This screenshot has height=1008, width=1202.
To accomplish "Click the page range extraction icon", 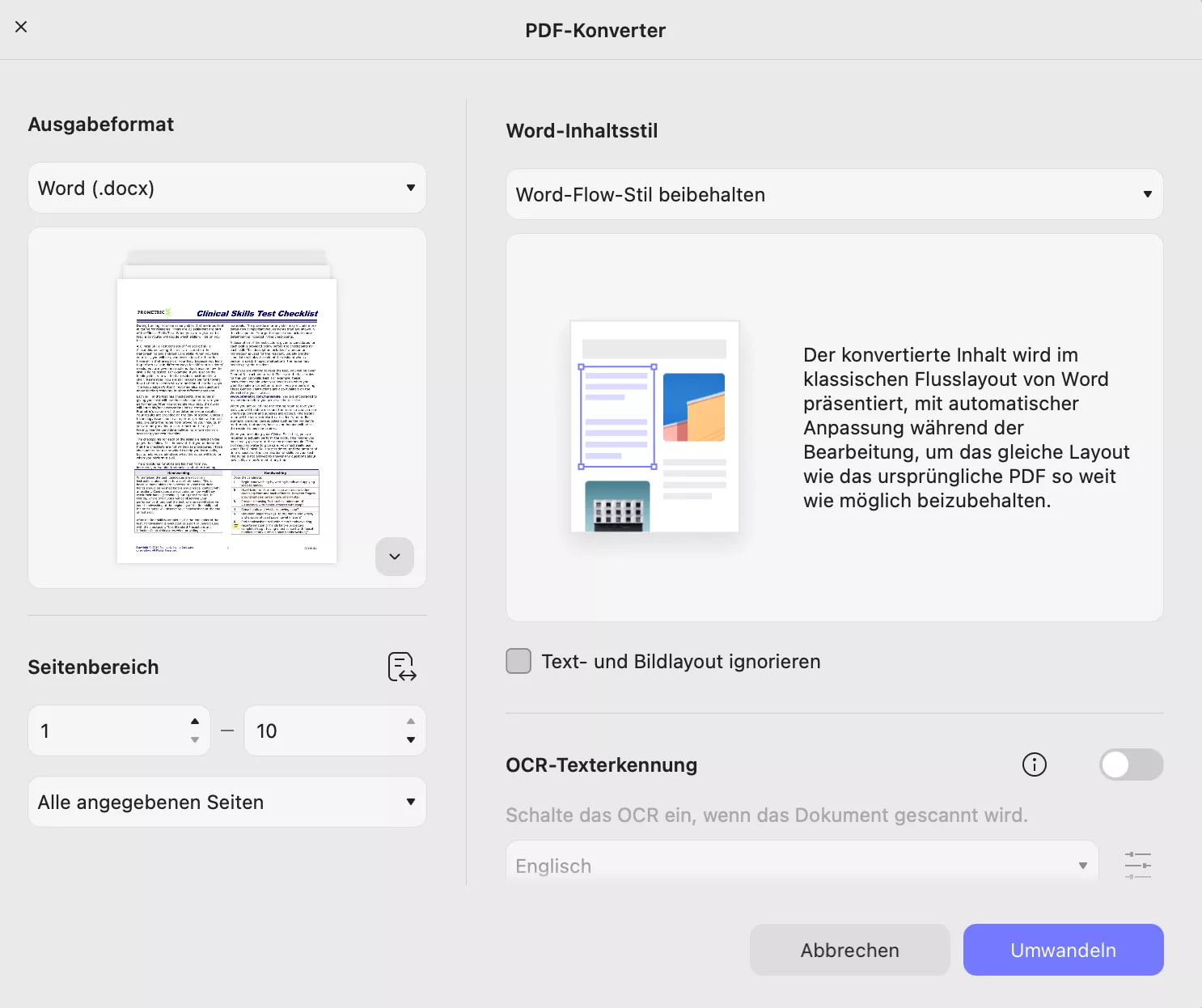I will pos(402,666).
